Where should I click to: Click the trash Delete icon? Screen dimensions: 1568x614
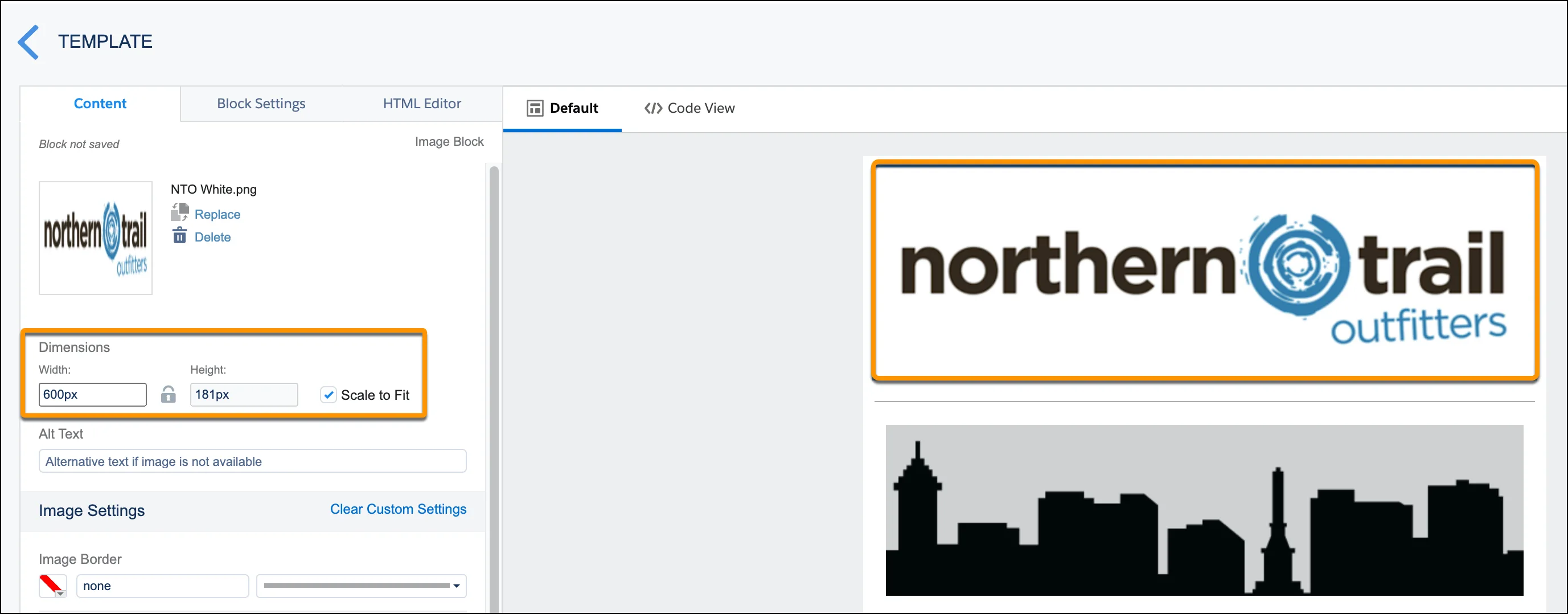tap(179, 235)
